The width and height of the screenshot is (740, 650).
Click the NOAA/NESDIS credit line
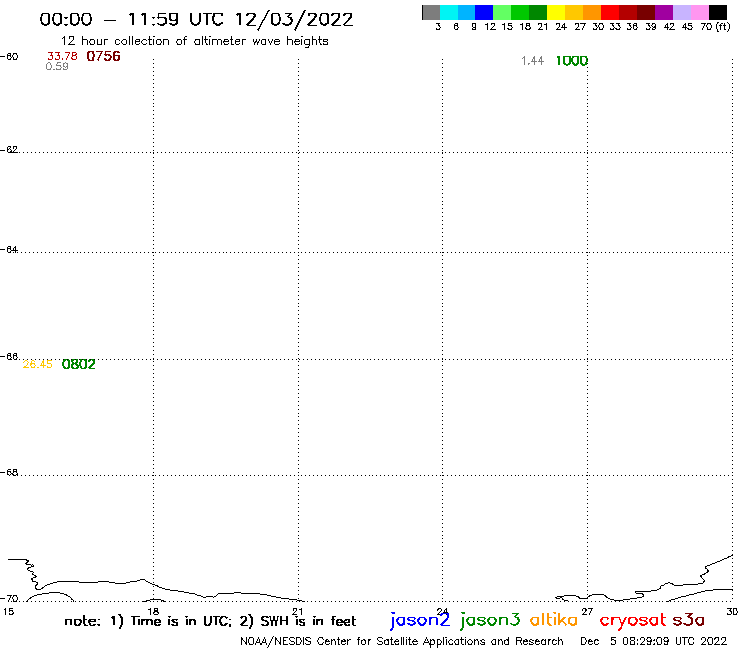pyautogui.click(x=402, y=642)
